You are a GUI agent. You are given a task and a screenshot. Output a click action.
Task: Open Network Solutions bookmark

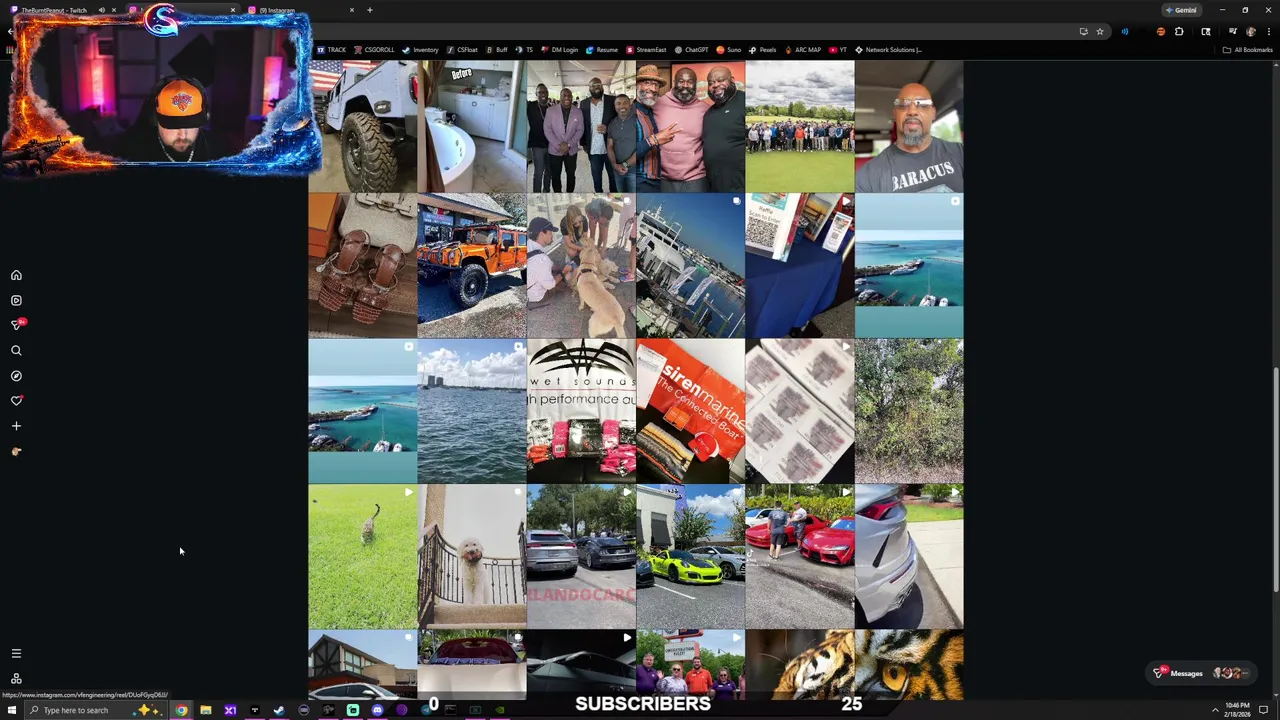point(888,50)
